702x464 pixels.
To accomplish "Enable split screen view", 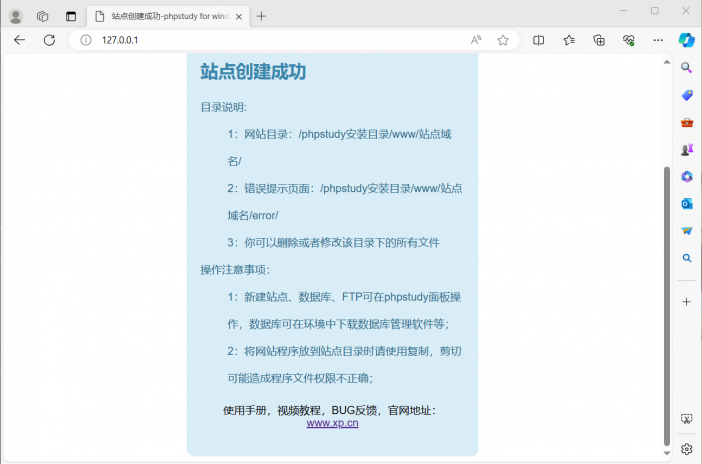I will pos(539,40).
